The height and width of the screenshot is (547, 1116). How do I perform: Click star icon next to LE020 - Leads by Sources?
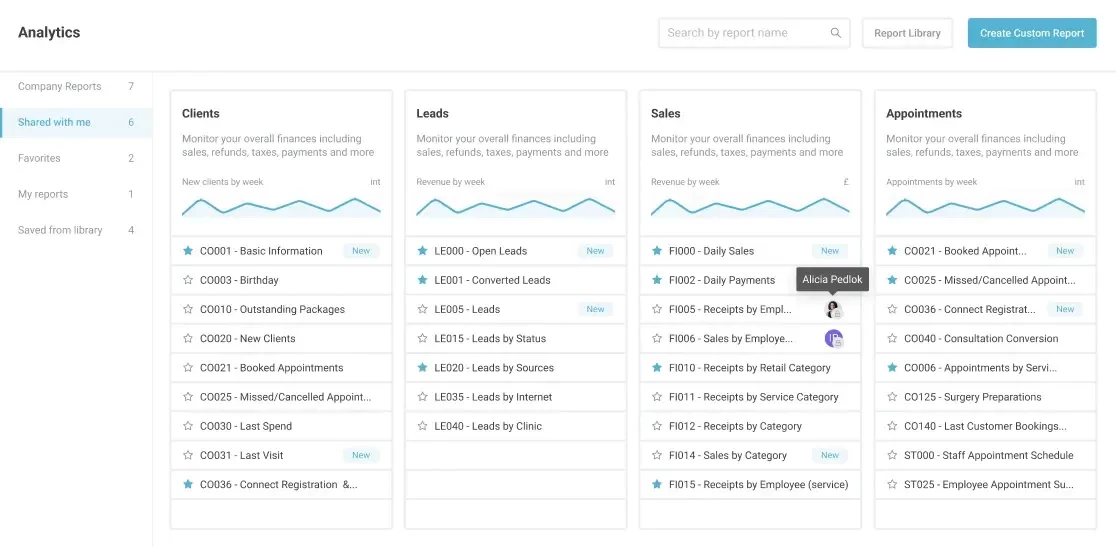point(422,368)
